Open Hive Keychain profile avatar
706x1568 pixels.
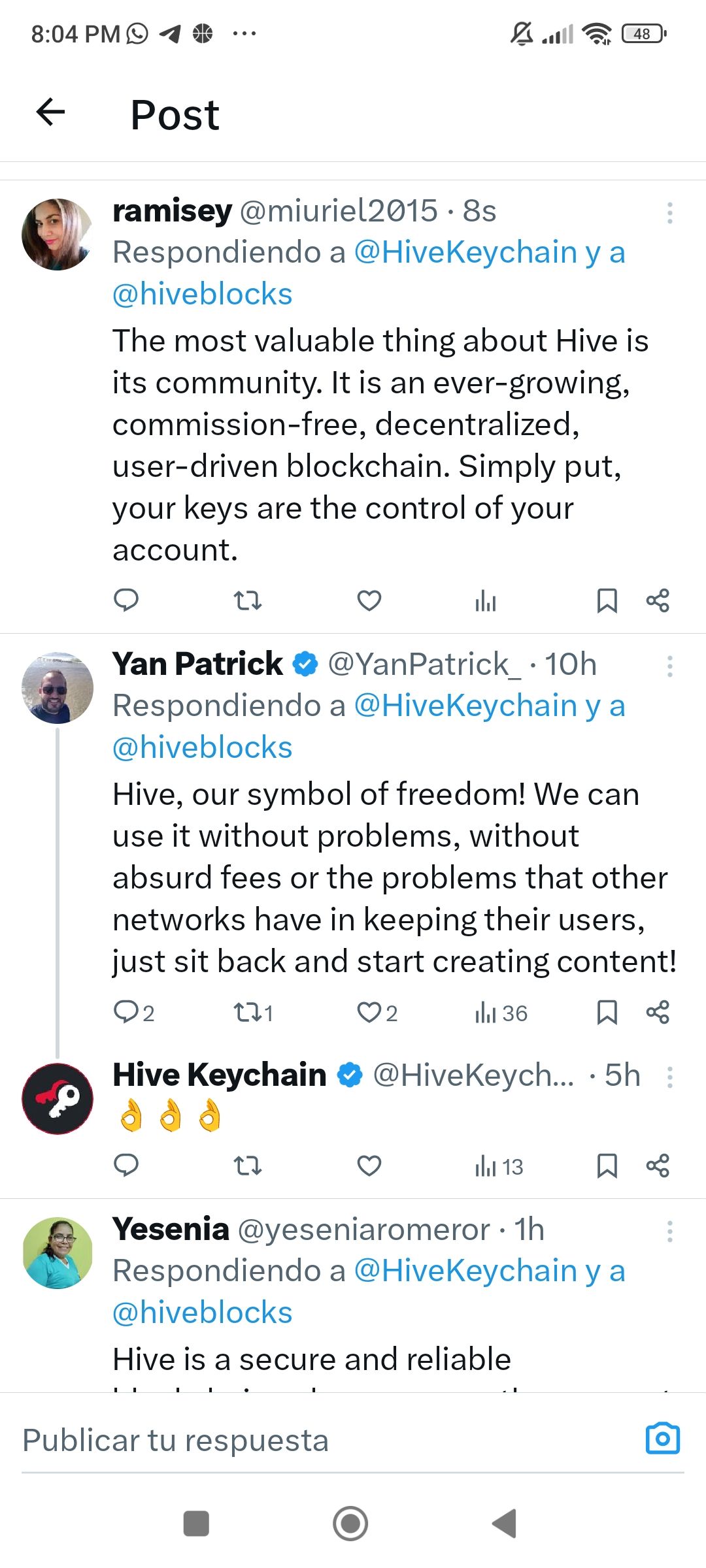coord(58,1099)
